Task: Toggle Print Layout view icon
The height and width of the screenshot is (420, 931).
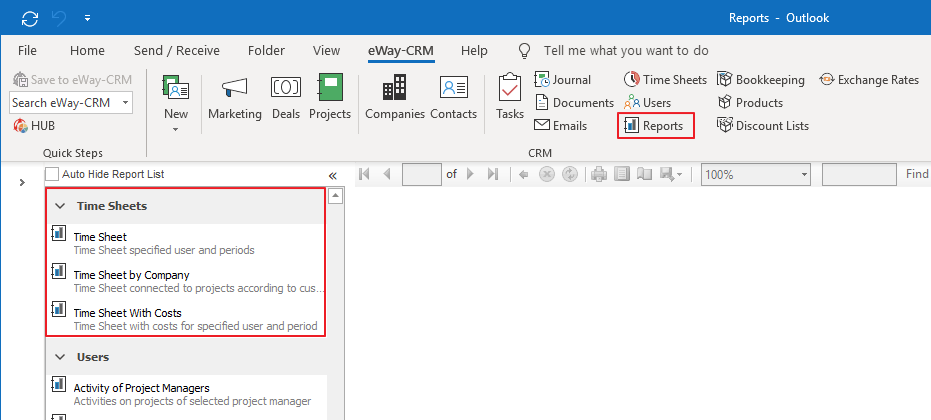Action: coord(622,174)
